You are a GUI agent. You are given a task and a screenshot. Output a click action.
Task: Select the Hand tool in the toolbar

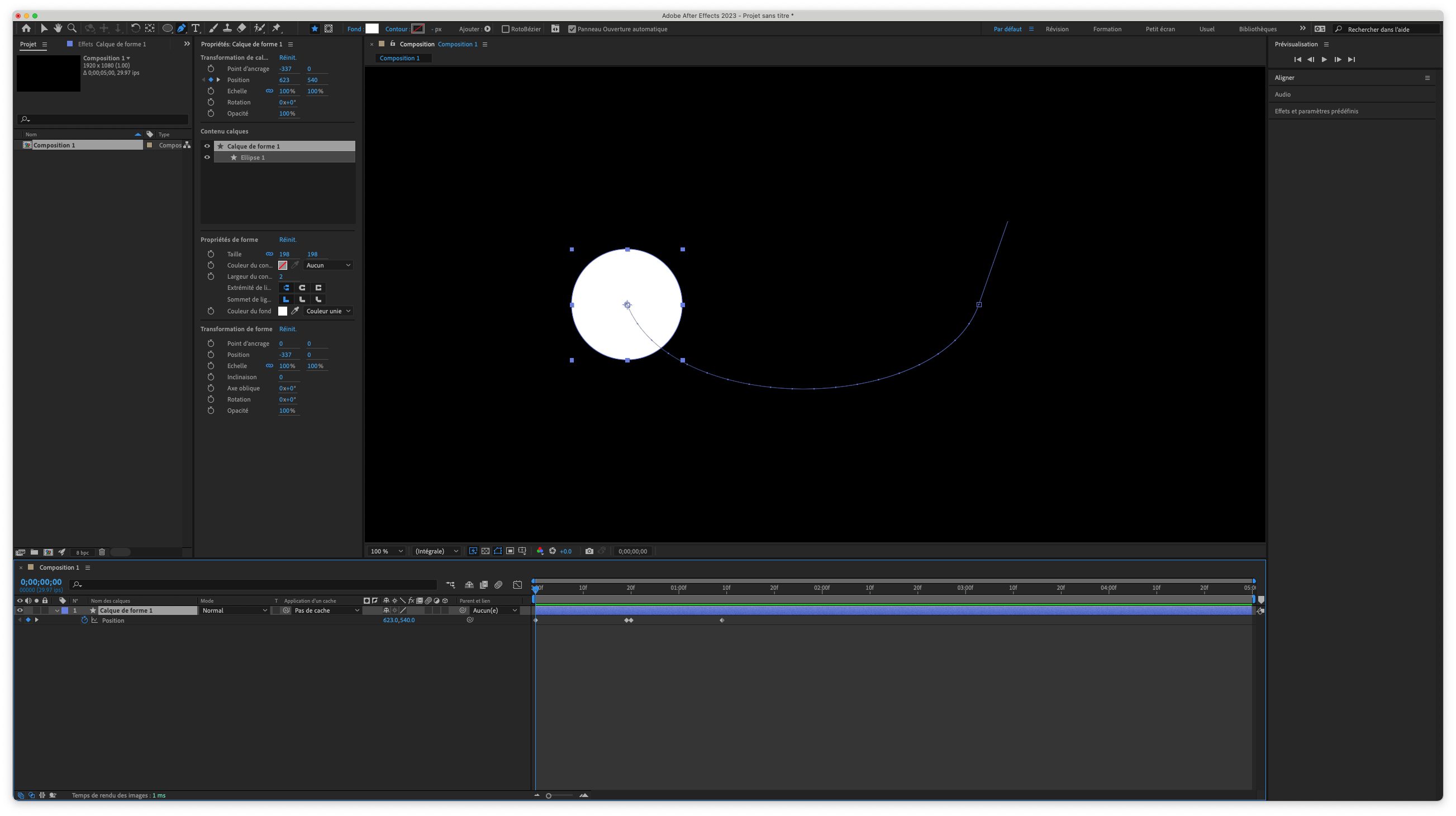[58, 28]
